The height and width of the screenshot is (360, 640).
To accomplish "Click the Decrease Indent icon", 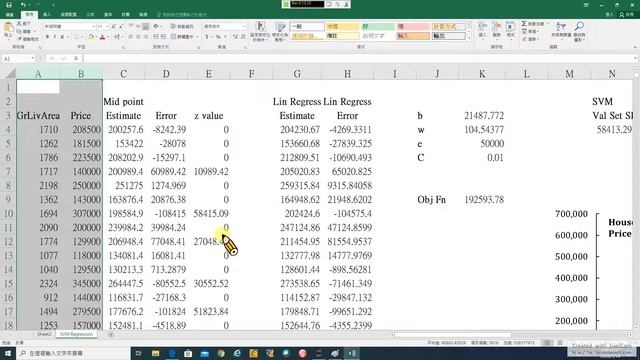I will point(156,37).
